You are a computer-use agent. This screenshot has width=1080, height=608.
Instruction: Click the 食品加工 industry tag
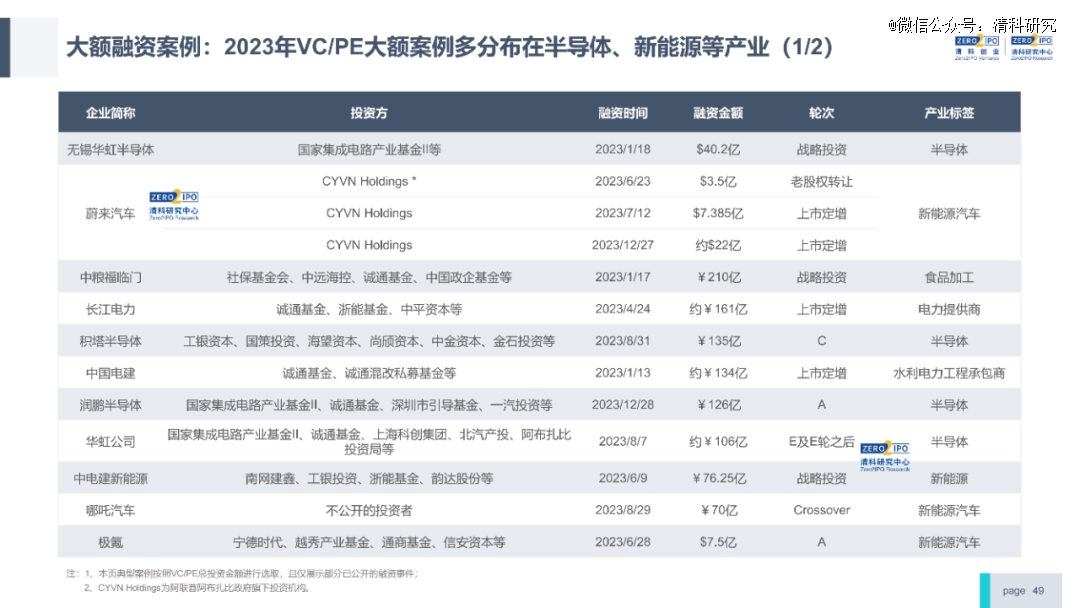coord(948,277)
